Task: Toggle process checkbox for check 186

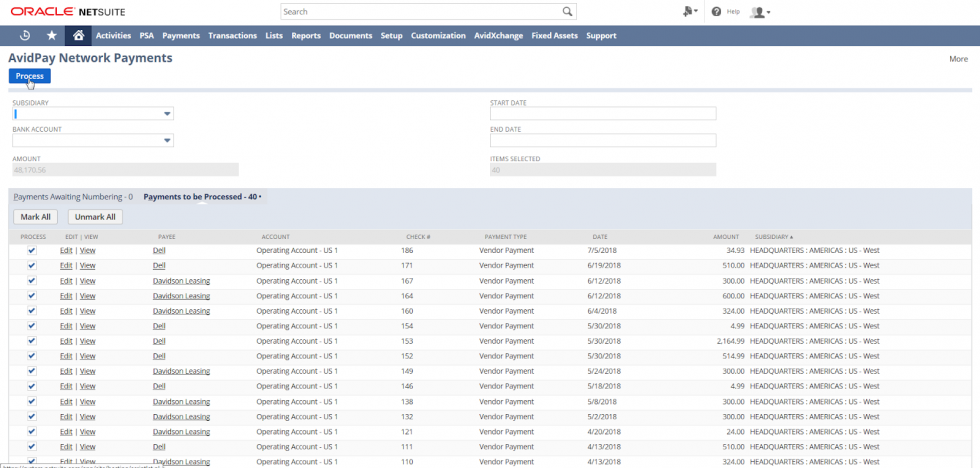Action: (x=32, y=250)
